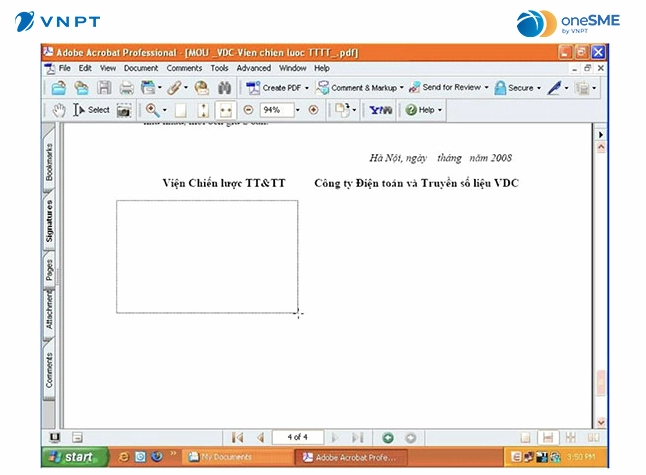The image size is (646, 475).
Task: Click the Sign pen icon
Action: (554, 87)
